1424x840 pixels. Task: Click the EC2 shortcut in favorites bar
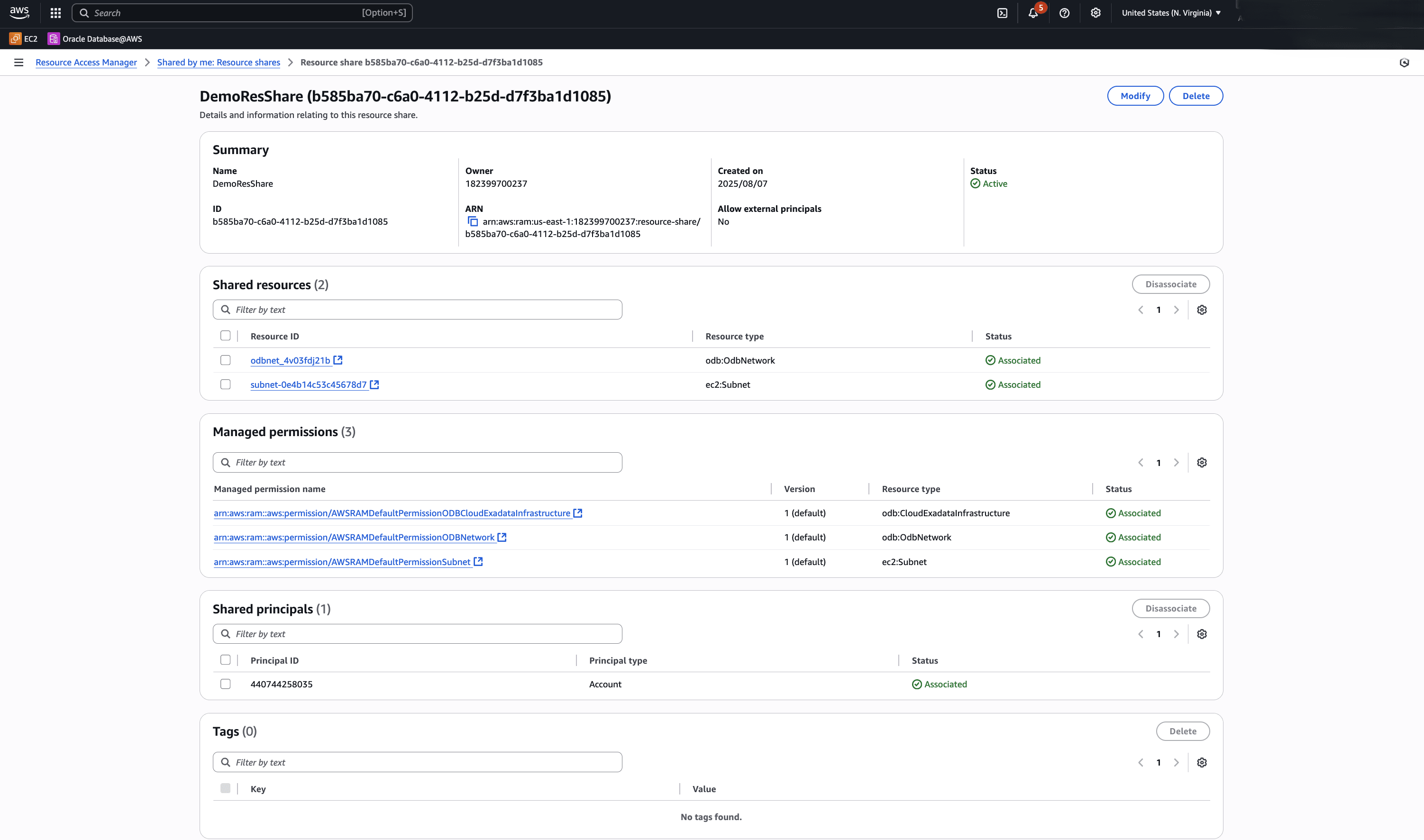pos(24,38)
